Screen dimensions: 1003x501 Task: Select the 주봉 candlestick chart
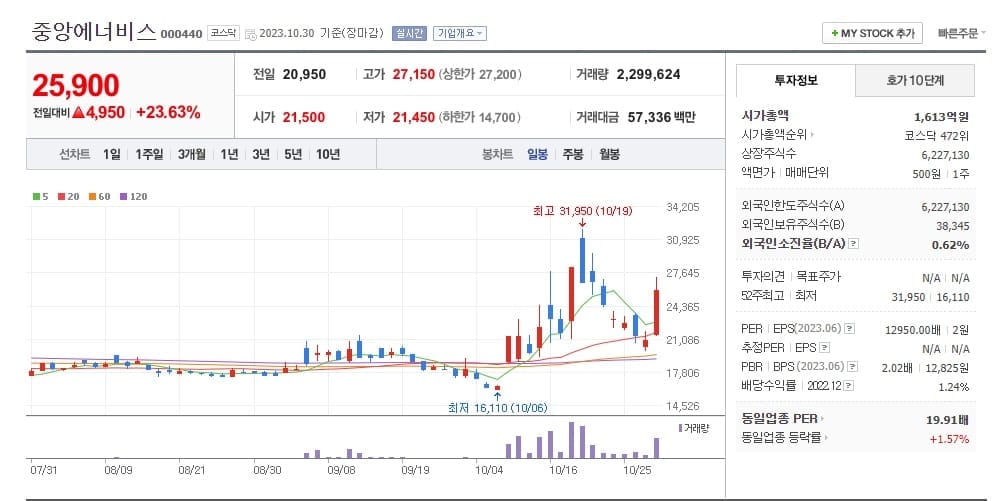573,154
